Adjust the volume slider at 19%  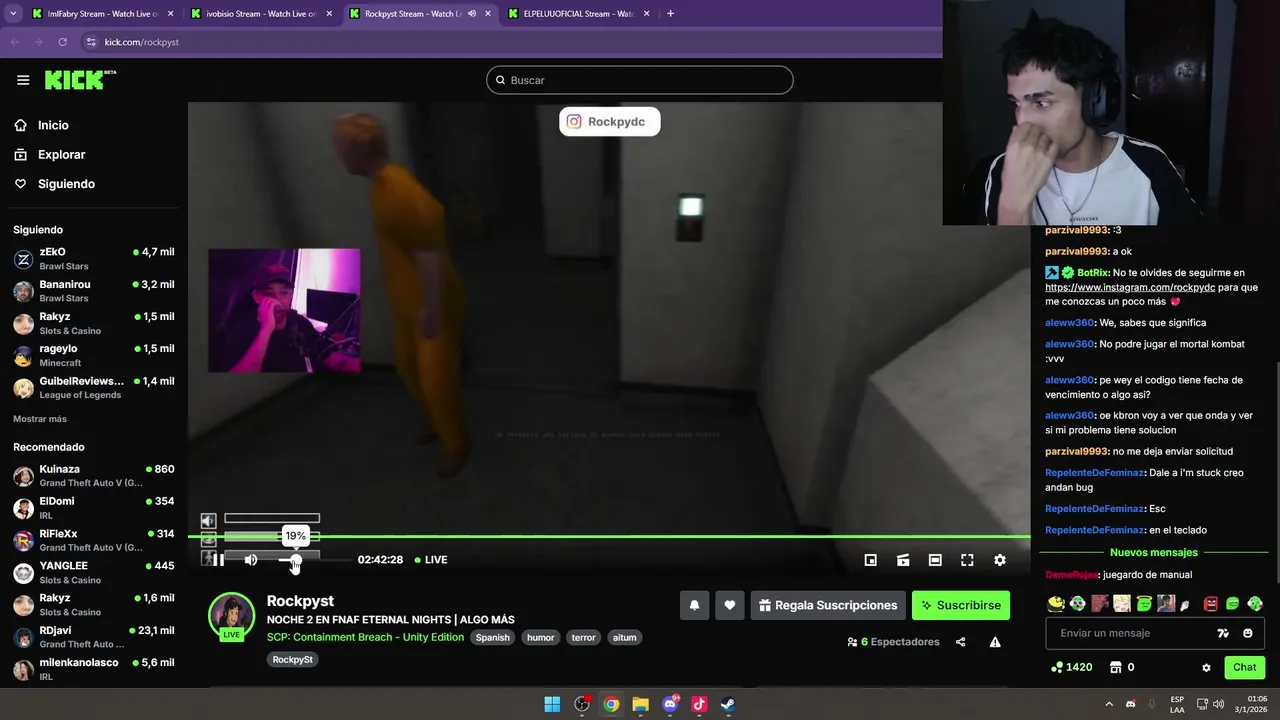(x=295, y=560)
